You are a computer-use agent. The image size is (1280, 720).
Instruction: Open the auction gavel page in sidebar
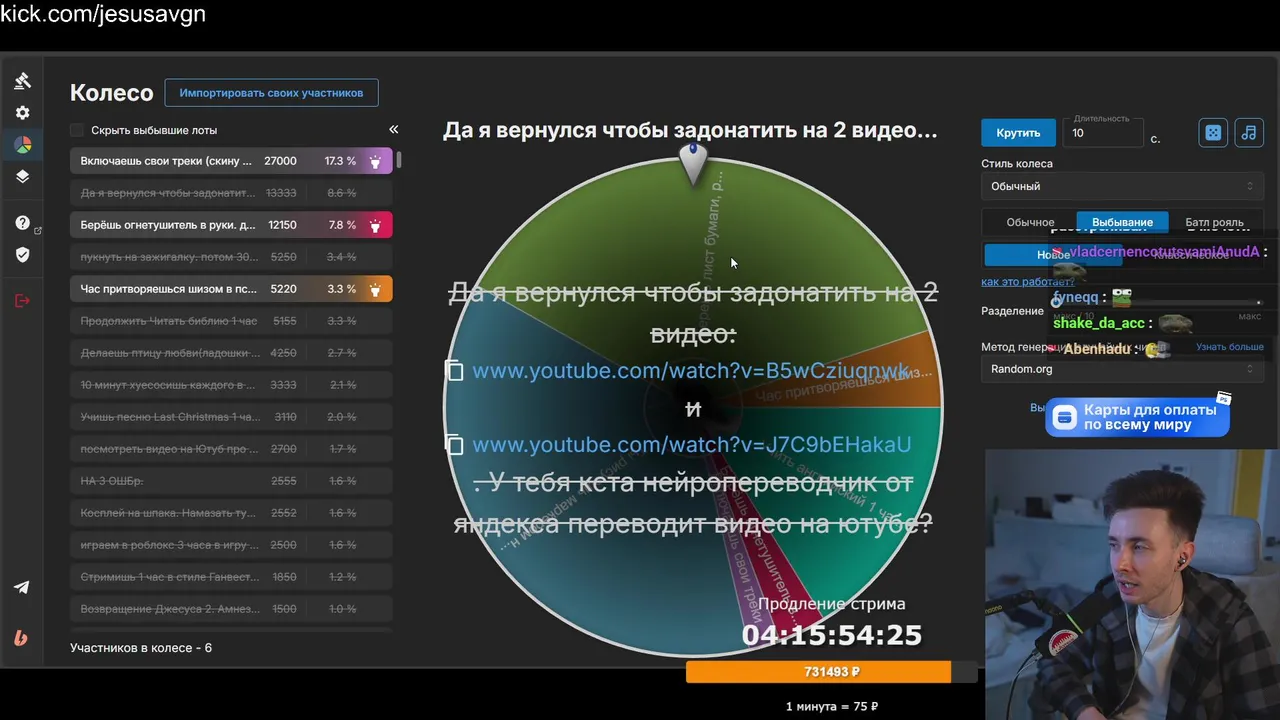pos(22,81)
